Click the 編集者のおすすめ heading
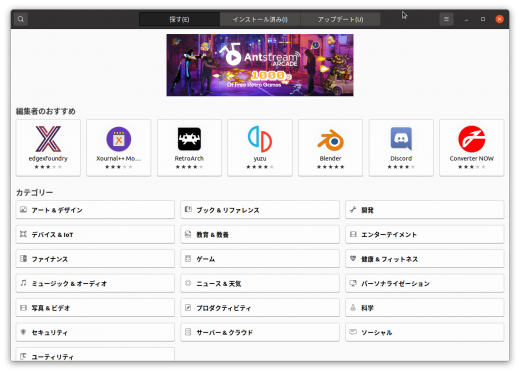 tap(46, 111)
